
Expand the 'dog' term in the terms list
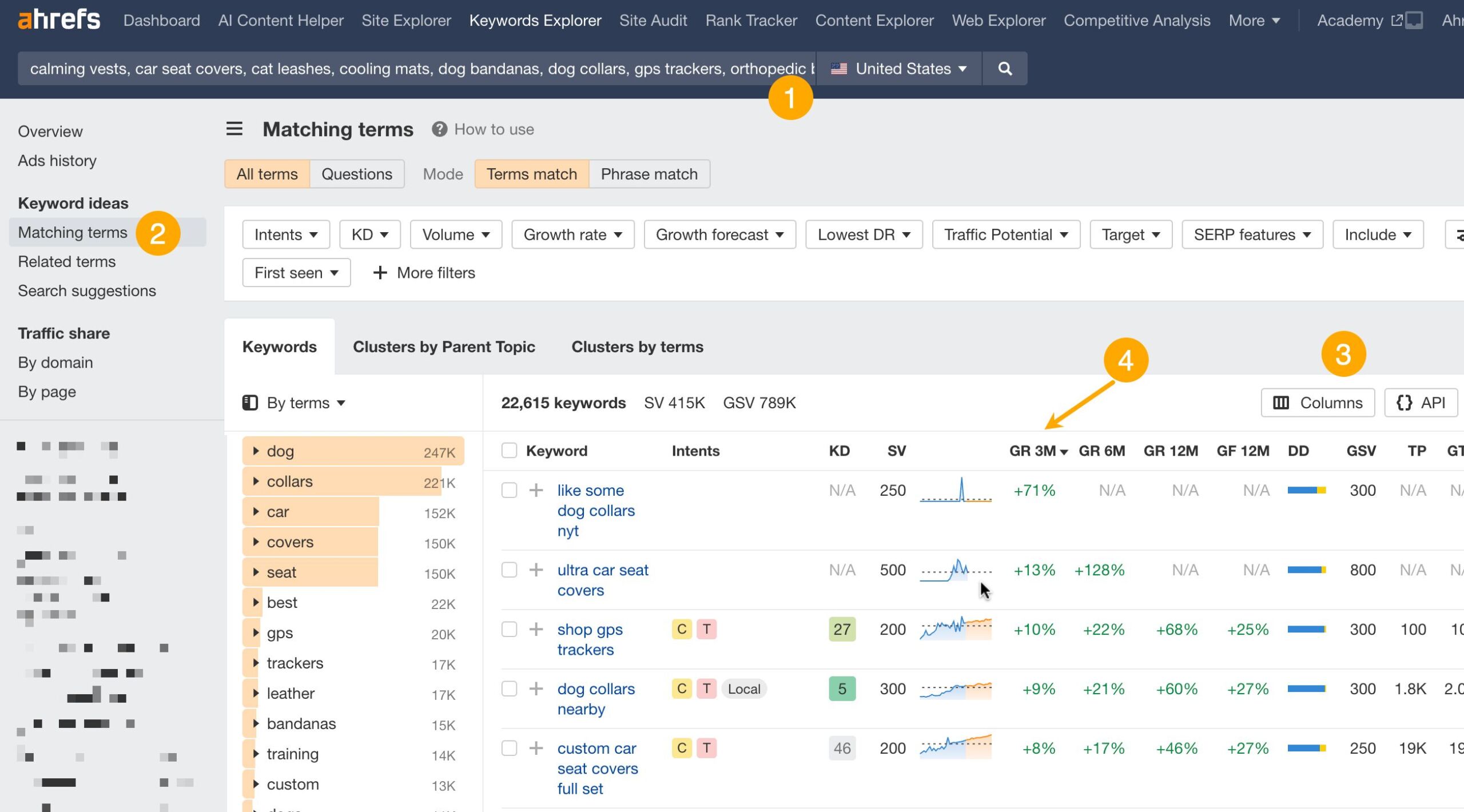click(256, 451)
